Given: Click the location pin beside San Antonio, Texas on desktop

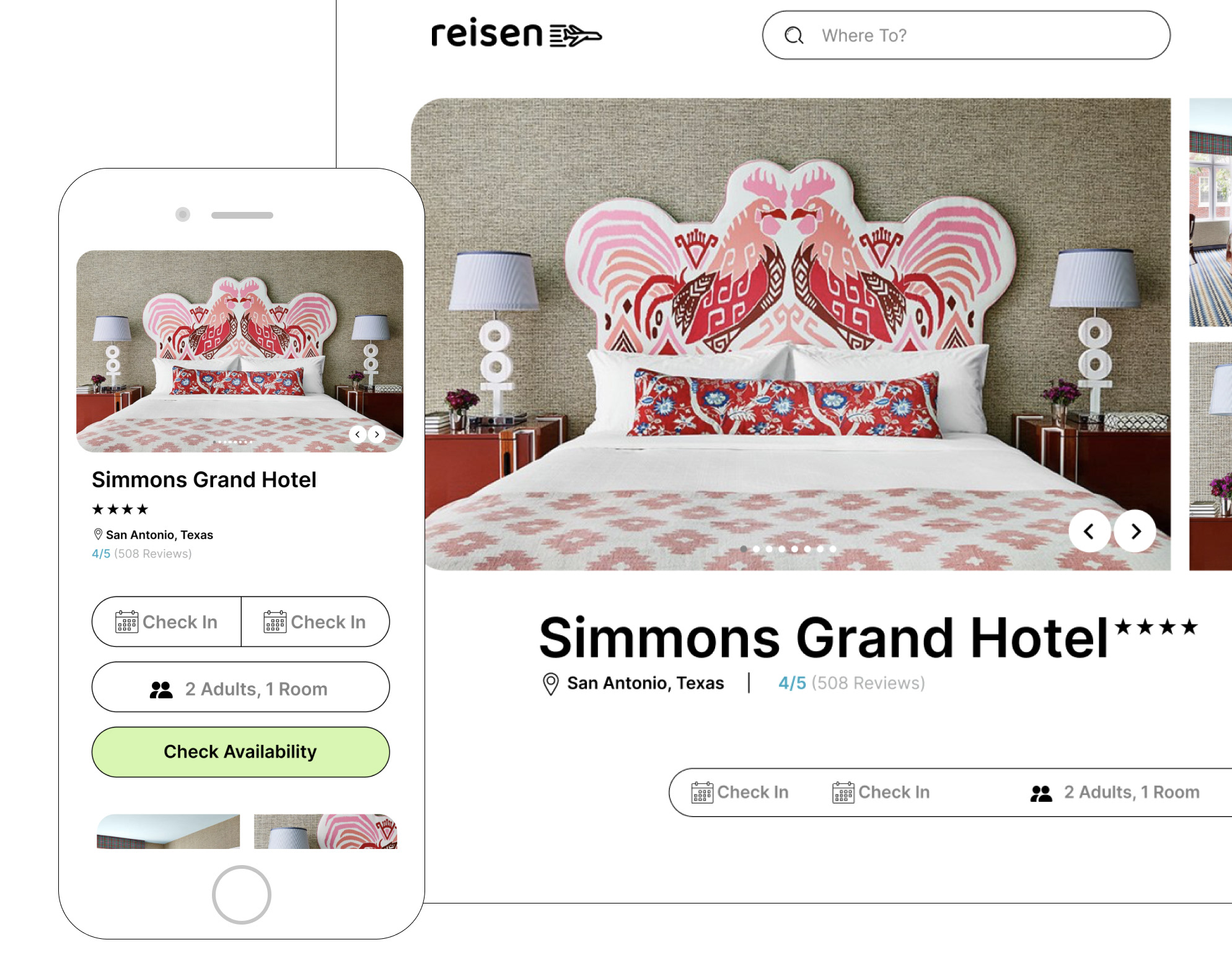Looking at the screenshot, I should coord(550,684).
